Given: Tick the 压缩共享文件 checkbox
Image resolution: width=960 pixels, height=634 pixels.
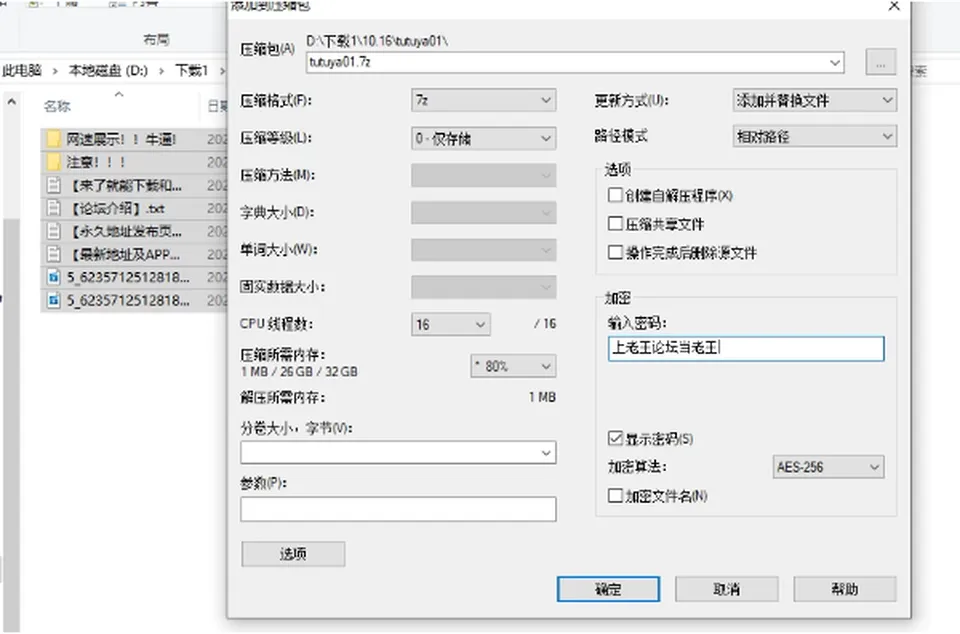Looking at the screenshot, I should point(615,224).
